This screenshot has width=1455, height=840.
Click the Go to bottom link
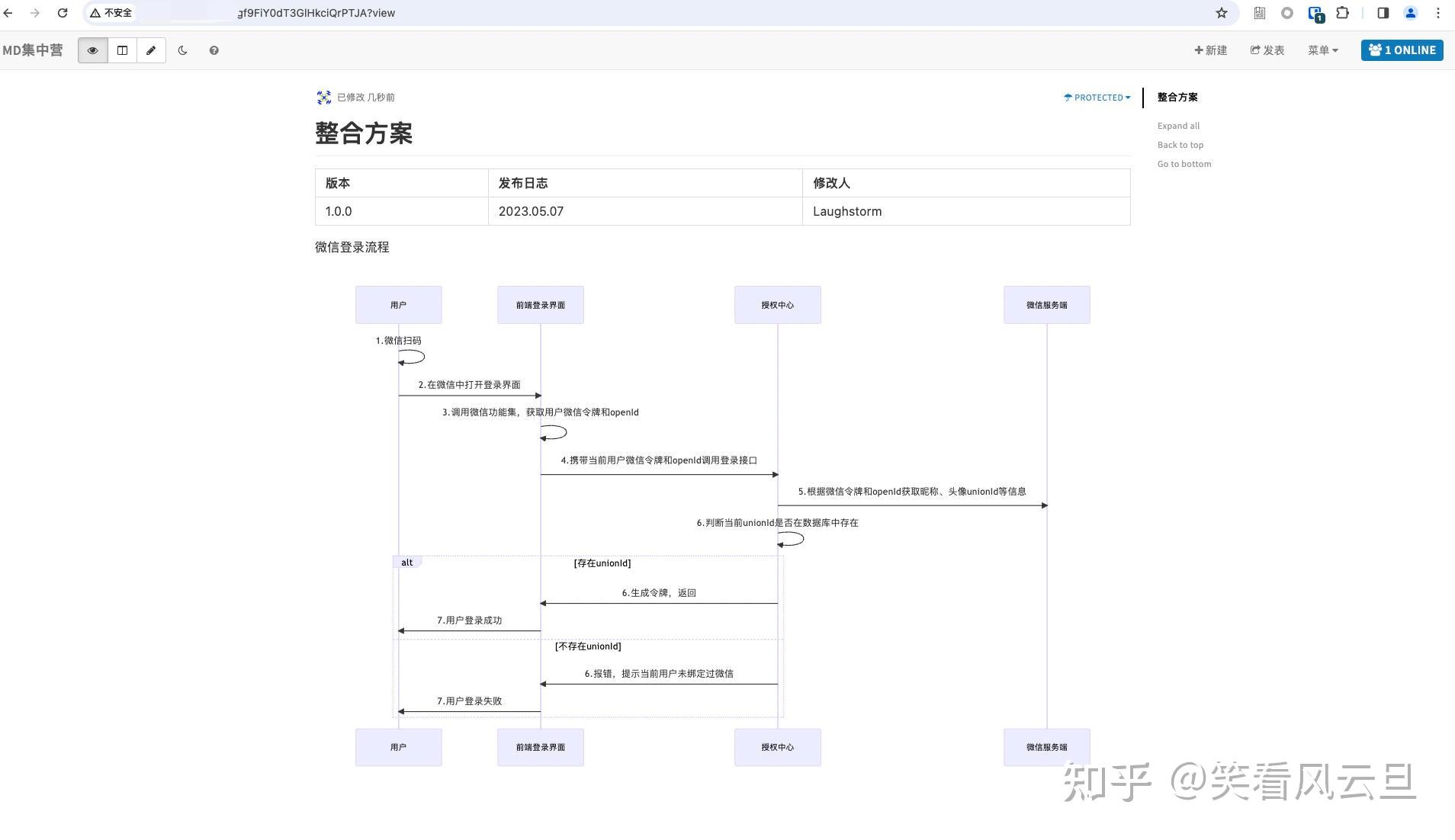click(x=1184, y=163)
